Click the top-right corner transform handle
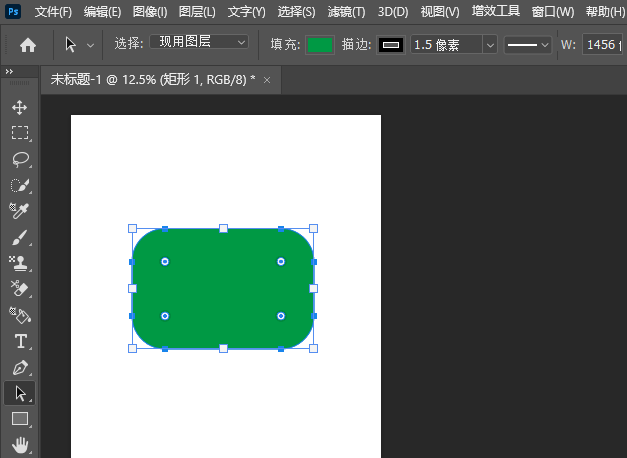The height and width of the screenshot is (458, 627). click(314, 228)
